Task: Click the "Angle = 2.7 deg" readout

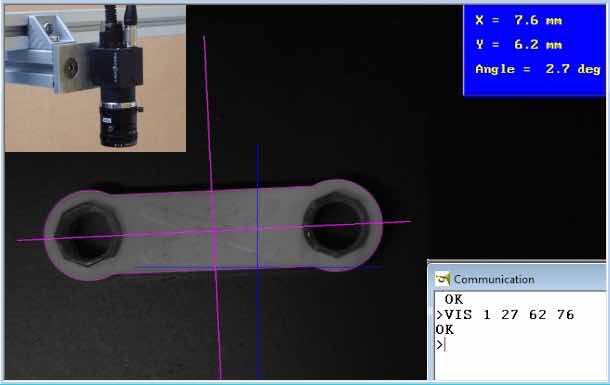Action: click(538, 69)
